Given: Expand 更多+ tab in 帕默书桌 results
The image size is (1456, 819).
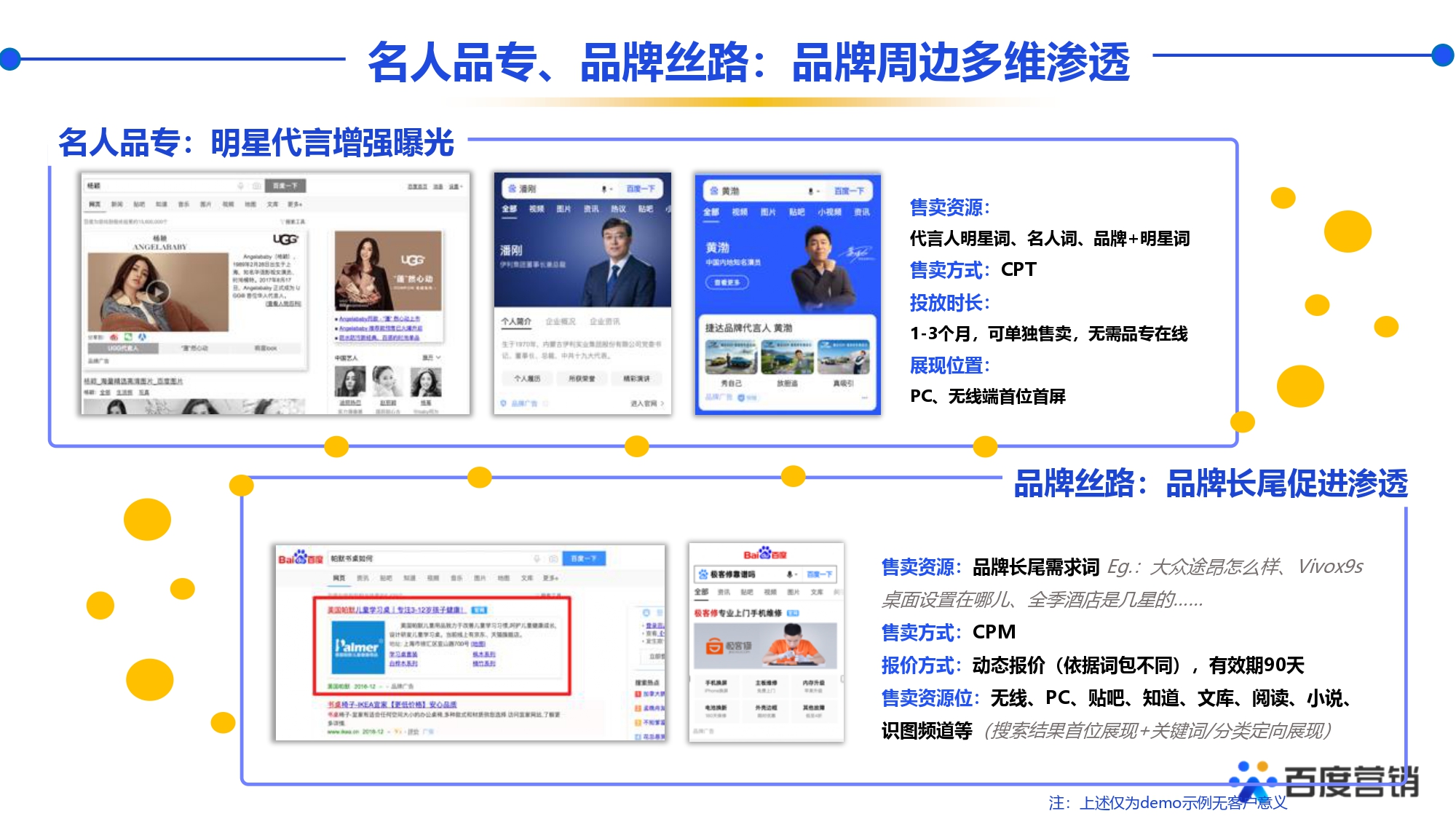Looking at the screenshot, I should tap(550, 578).
